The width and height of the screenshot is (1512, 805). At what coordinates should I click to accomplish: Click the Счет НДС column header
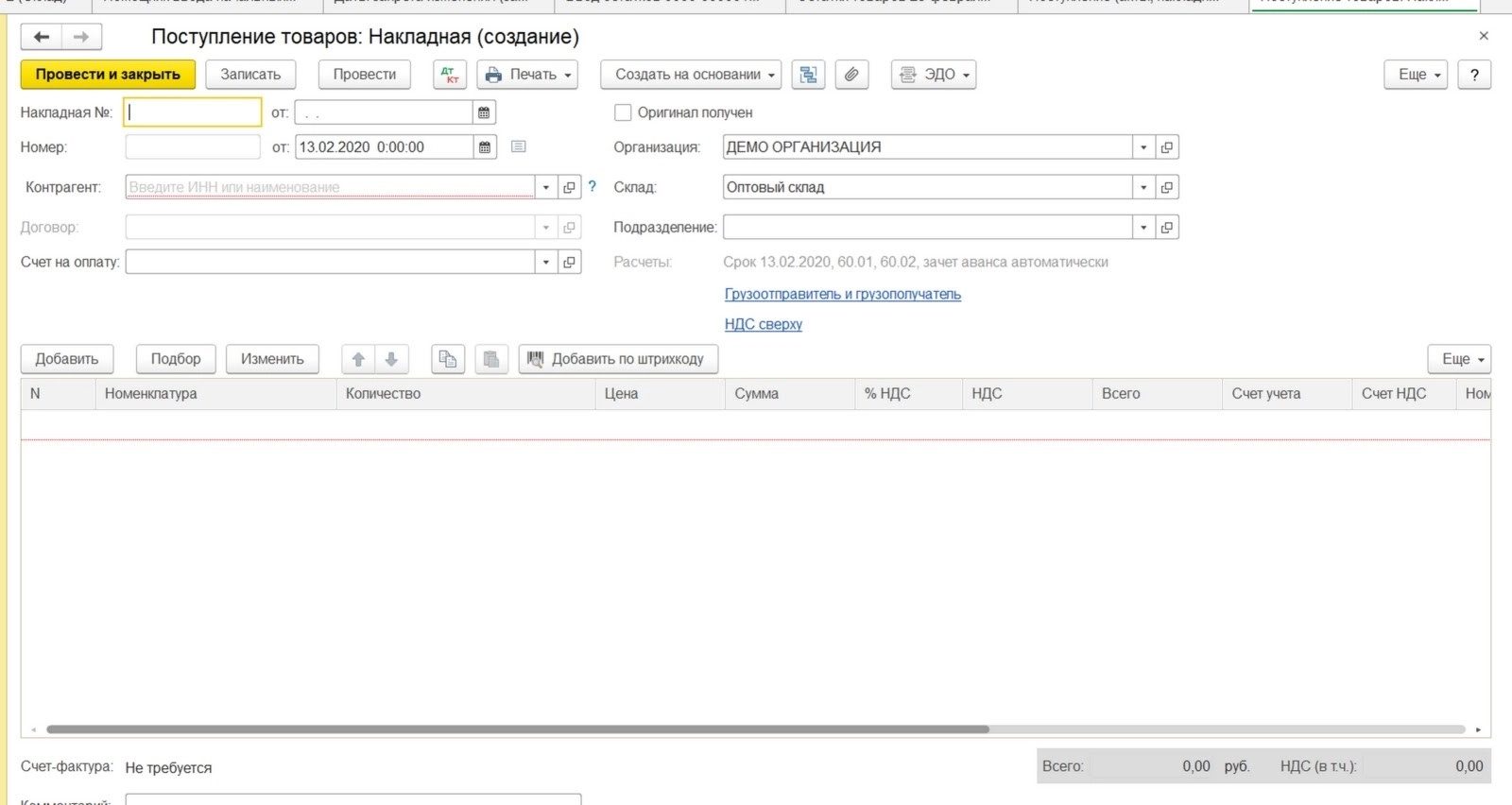pos(1404,394)
